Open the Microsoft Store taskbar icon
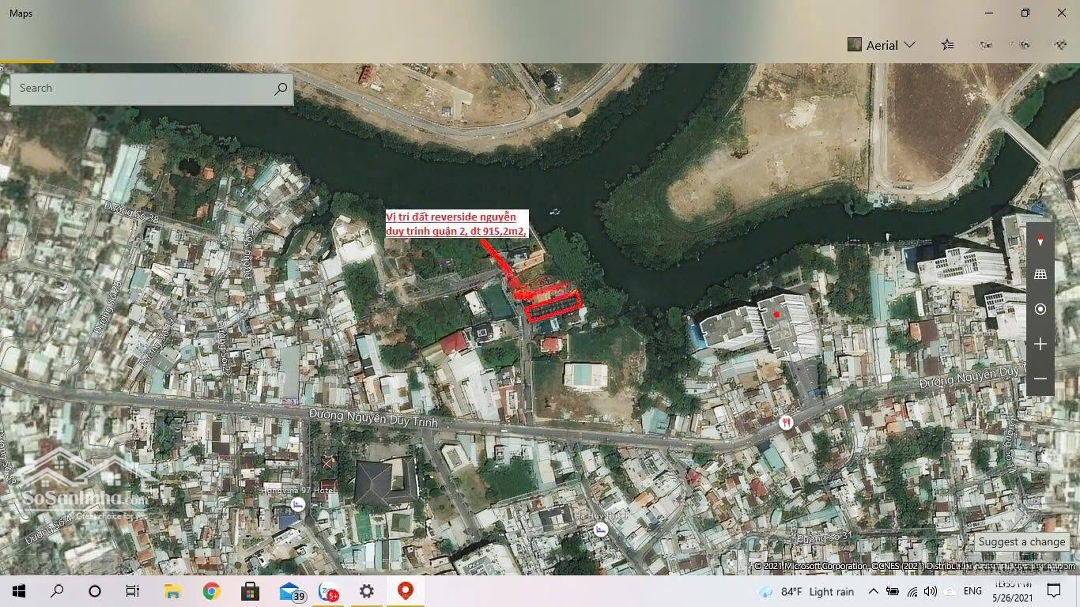The image size is (1080, 607). point(250,591)
